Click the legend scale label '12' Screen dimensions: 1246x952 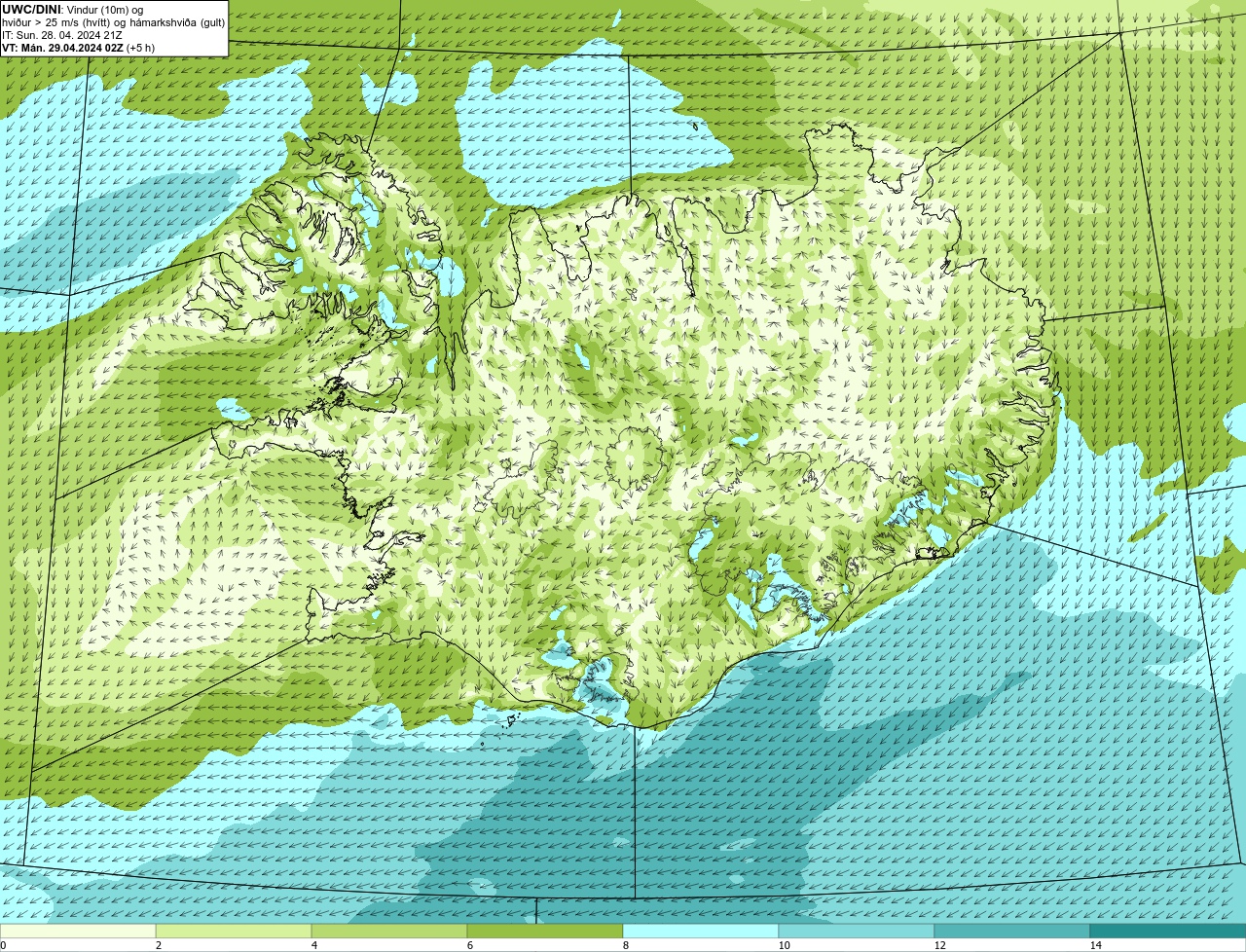[939, 945]
